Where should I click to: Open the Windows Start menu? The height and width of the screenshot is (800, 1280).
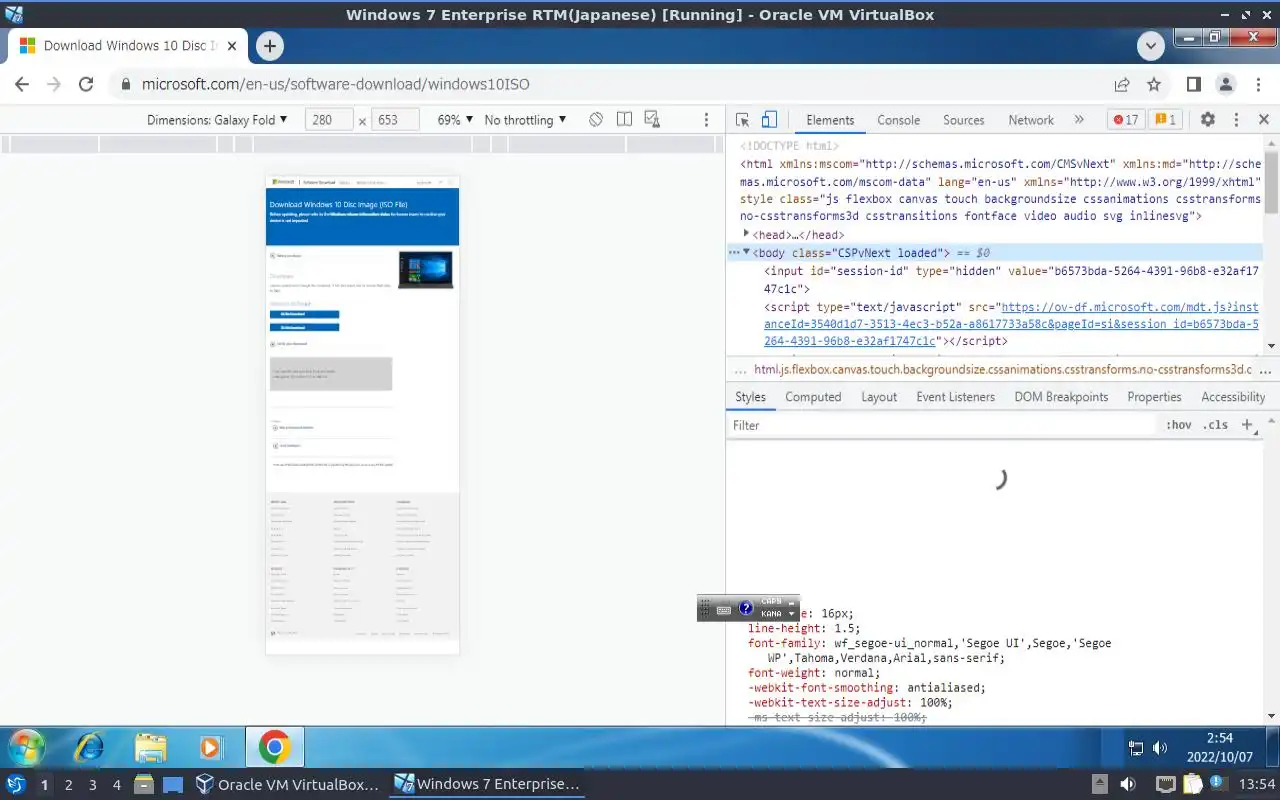point(26,747)
